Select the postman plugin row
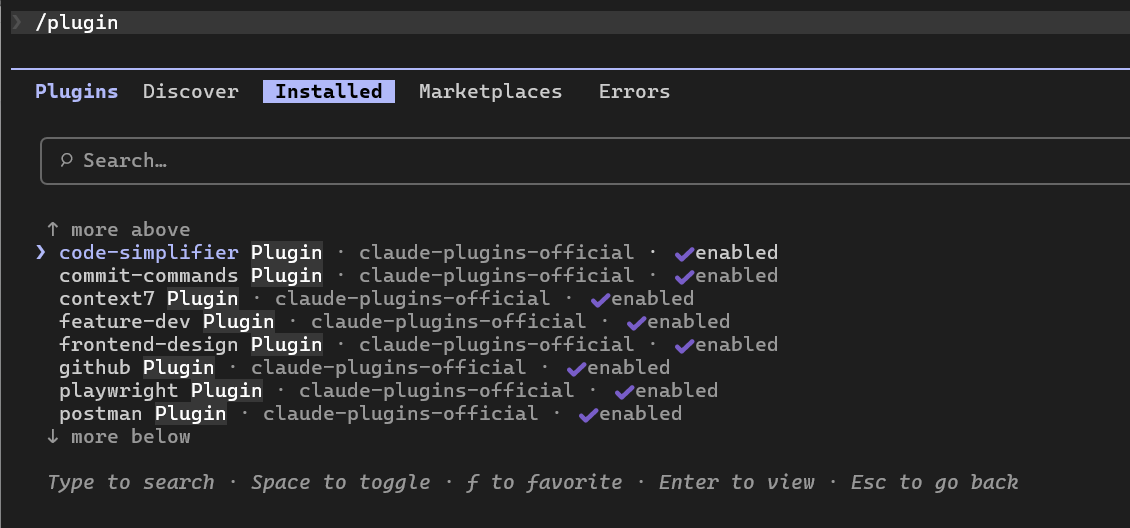The image size is (1130, 528). pyautogui.click(x=370, y=413)
